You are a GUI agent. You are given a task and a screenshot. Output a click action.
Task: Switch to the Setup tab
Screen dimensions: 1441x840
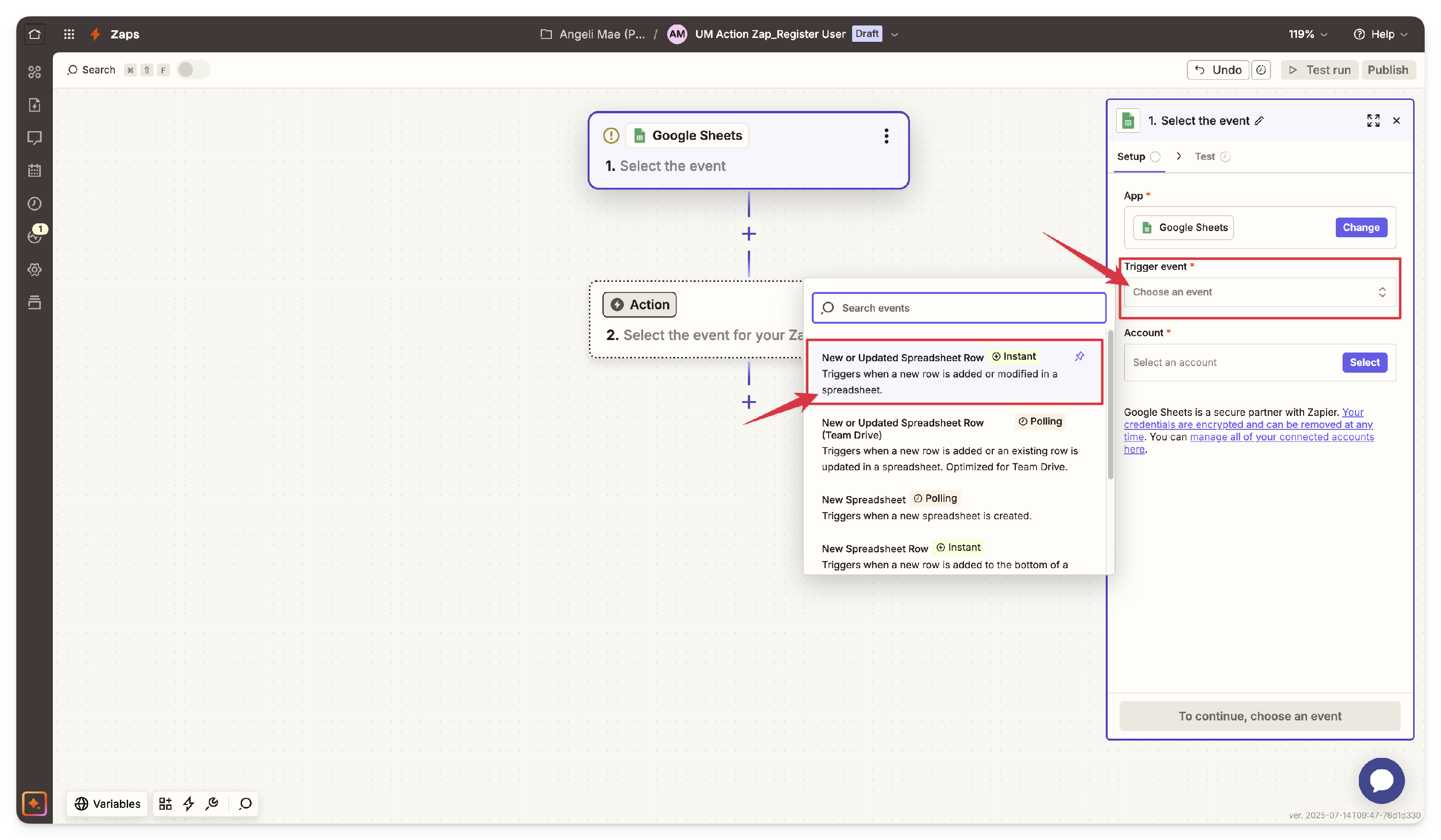point(1138,157)
